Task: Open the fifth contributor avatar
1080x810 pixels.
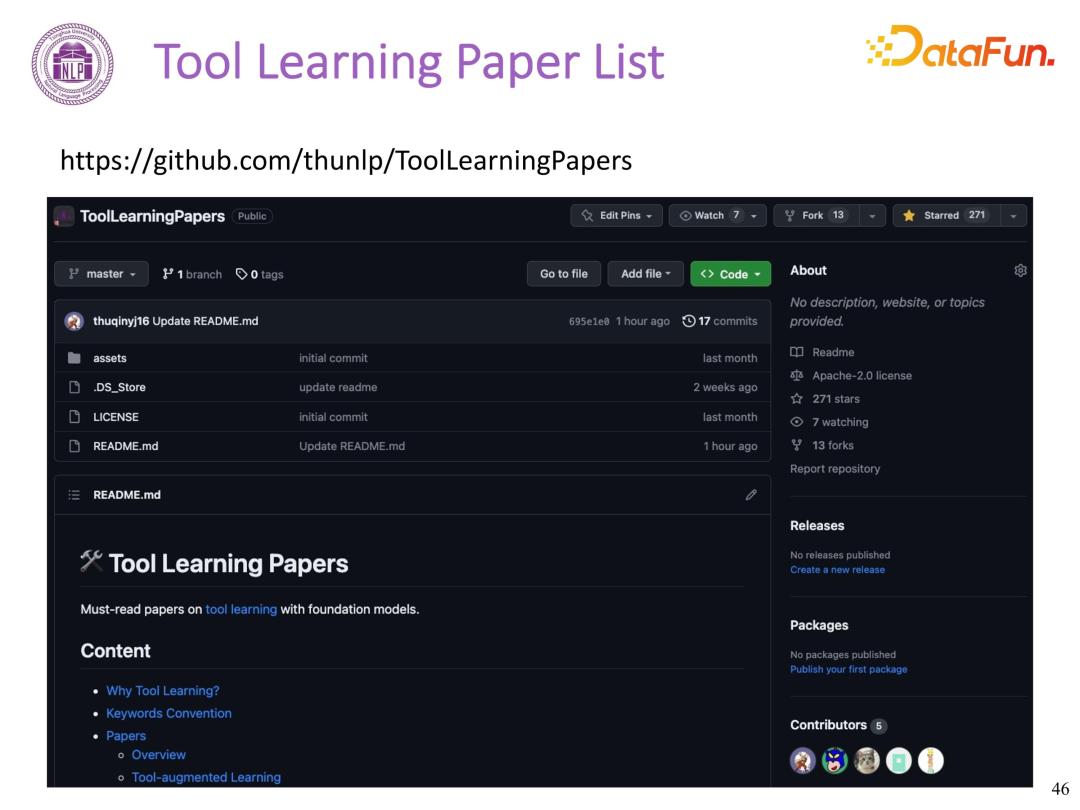Action: coord(931,760)
